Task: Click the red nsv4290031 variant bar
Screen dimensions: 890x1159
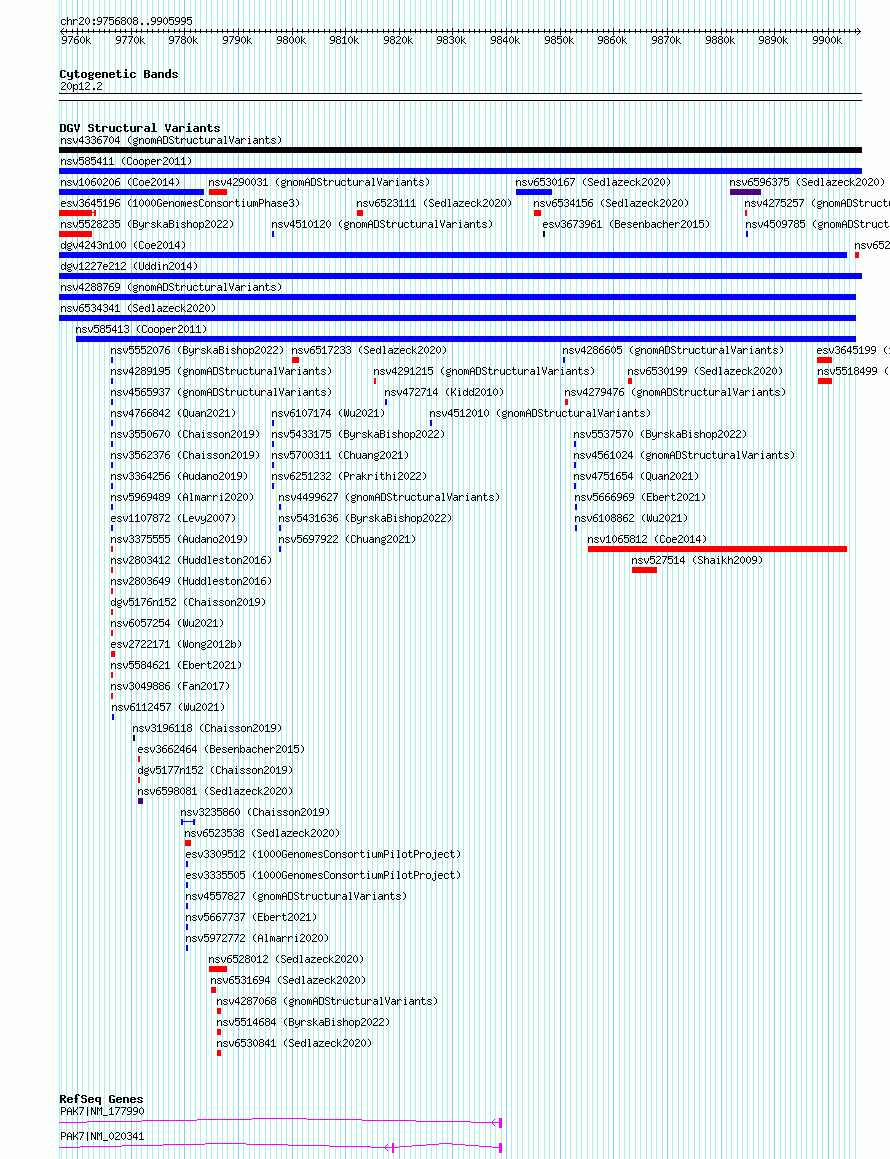Action: click(218, 192)
